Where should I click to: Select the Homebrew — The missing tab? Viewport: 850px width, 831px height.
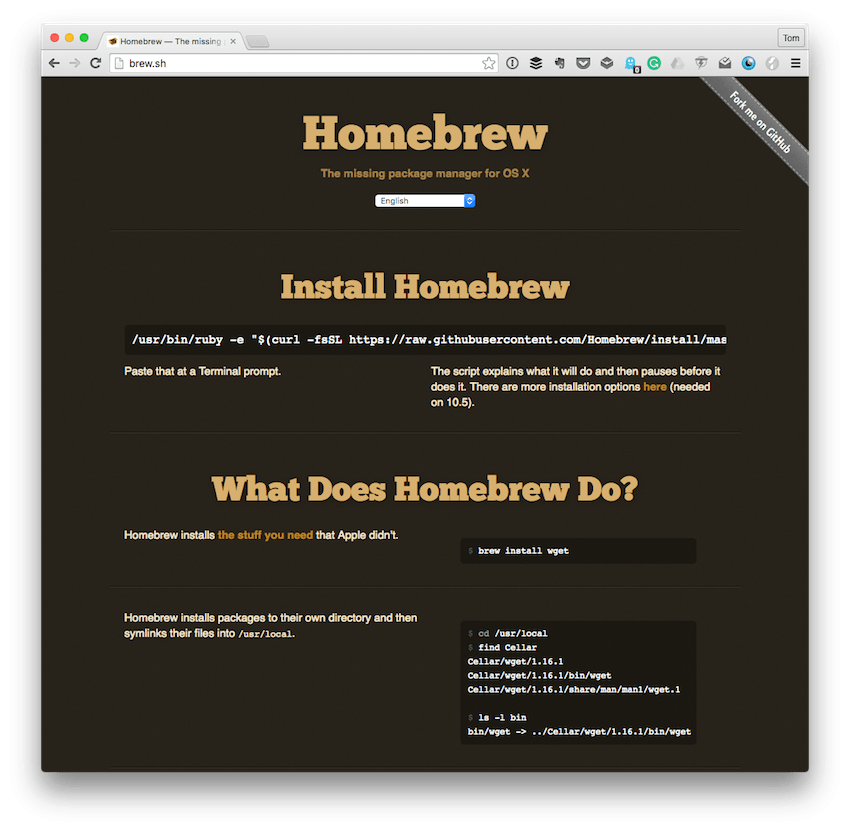[171, 41]
